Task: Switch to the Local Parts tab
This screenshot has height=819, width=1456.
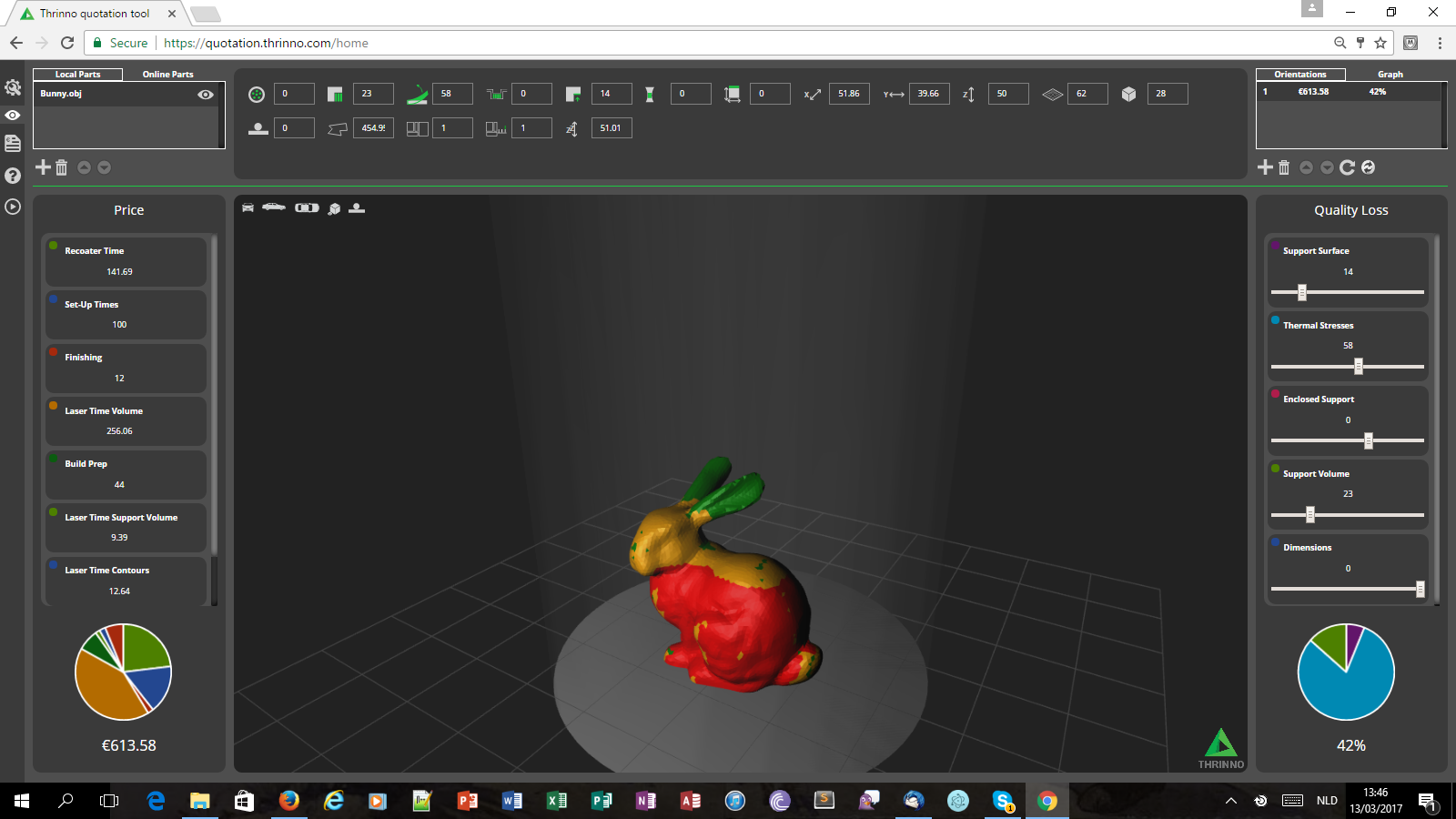Action: pos(78,75)
